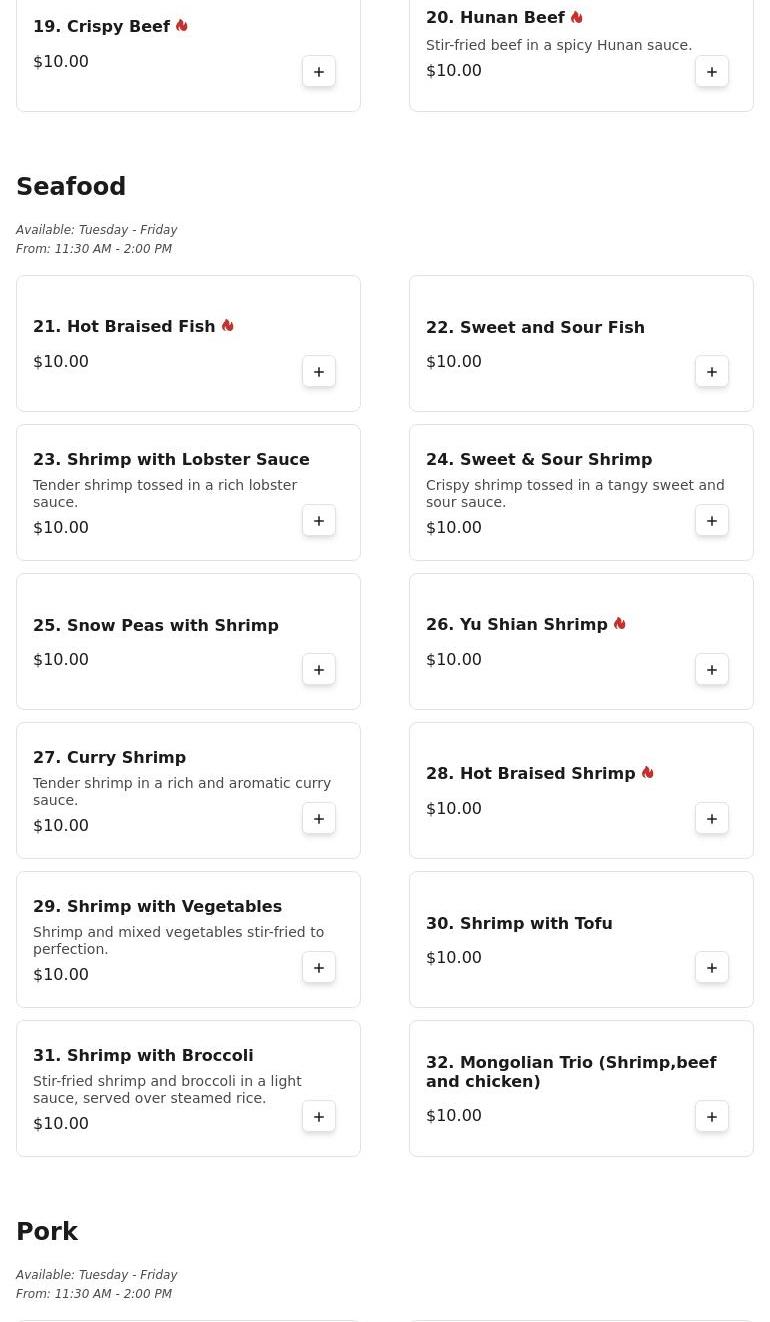Add Mongolian Trio to the cart
The image size is (770, 1322).
(712, 1117)
